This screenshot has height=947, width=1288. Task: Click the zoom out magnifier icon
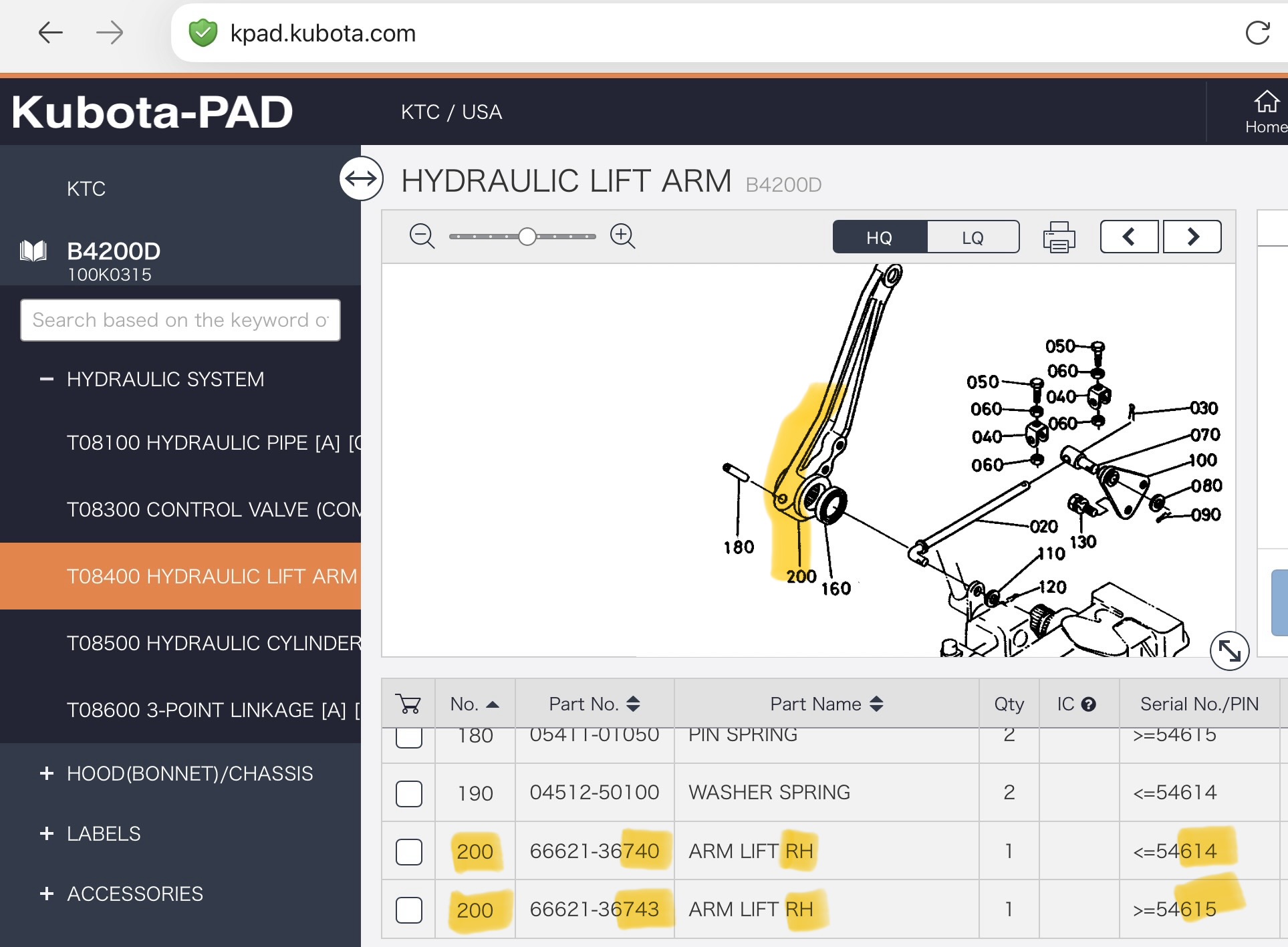click(422, 237)
